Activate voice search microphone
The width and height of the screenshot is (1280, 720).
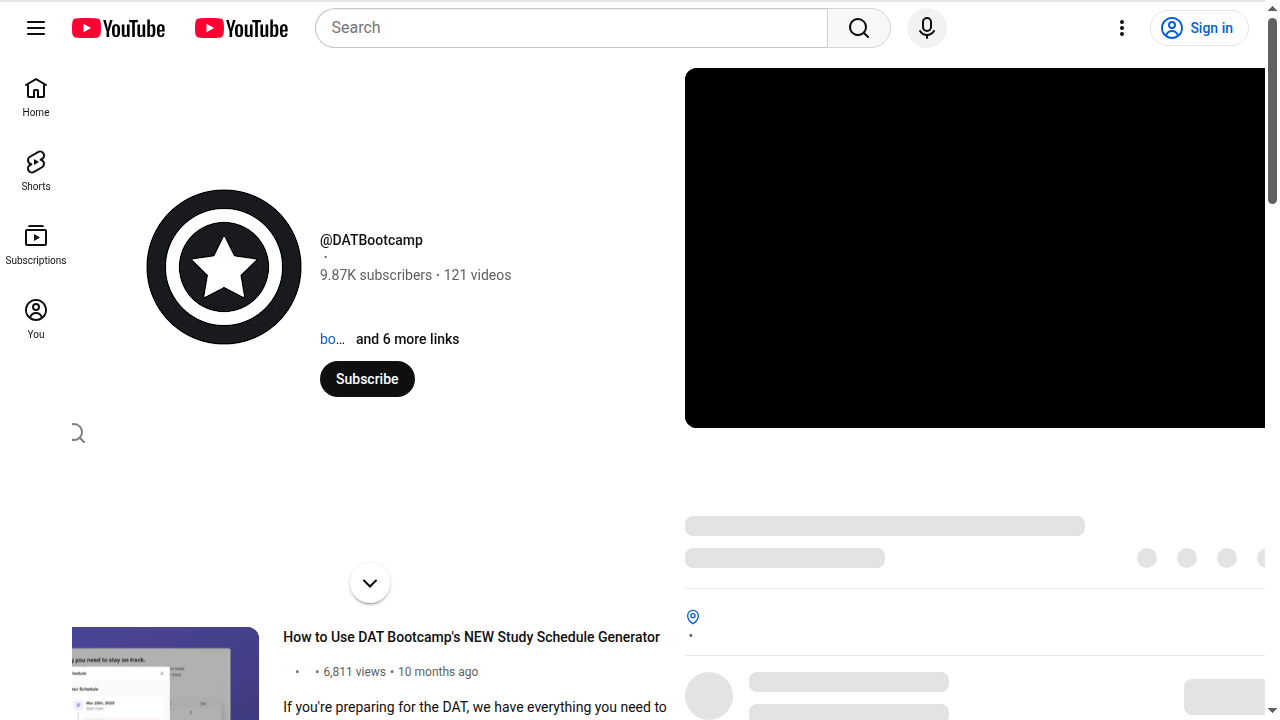pos(926,28)
